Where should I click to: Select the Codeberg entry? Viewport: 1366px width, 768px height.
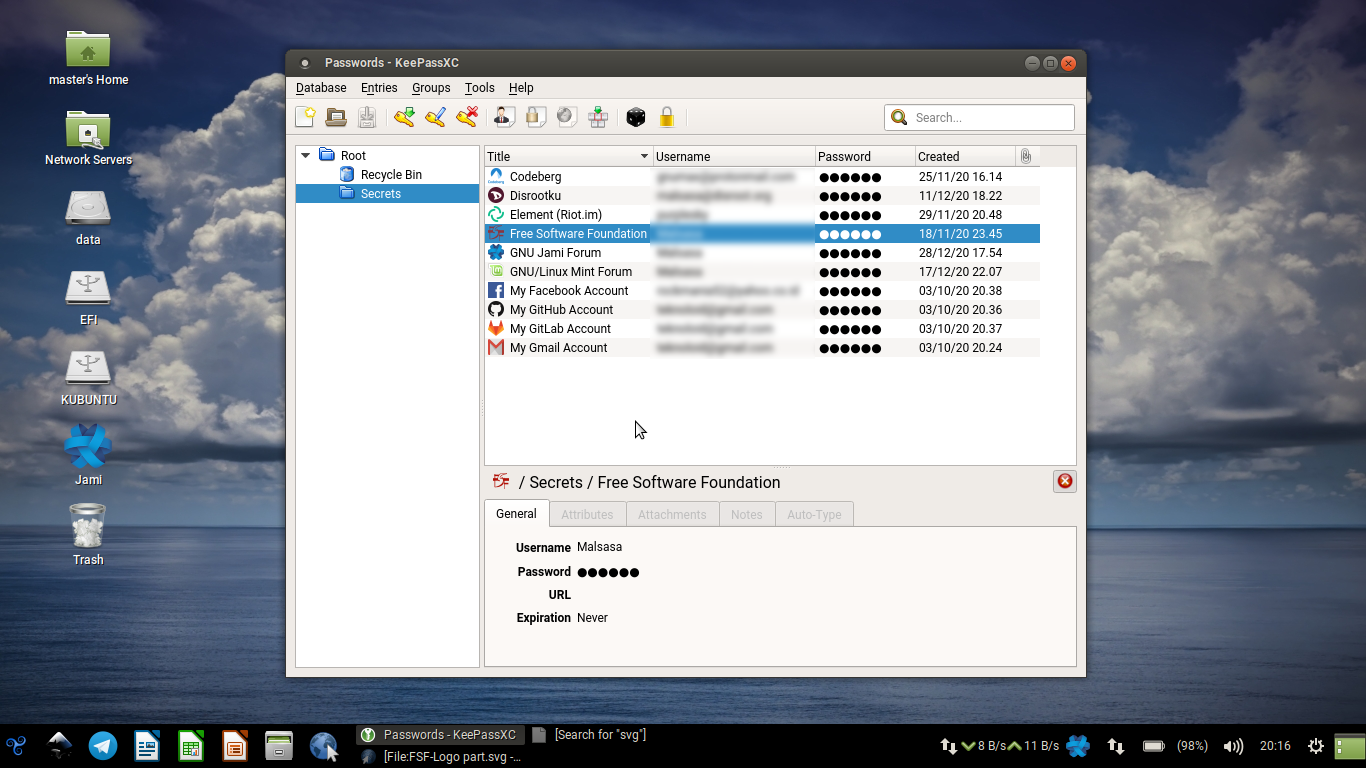762,176
